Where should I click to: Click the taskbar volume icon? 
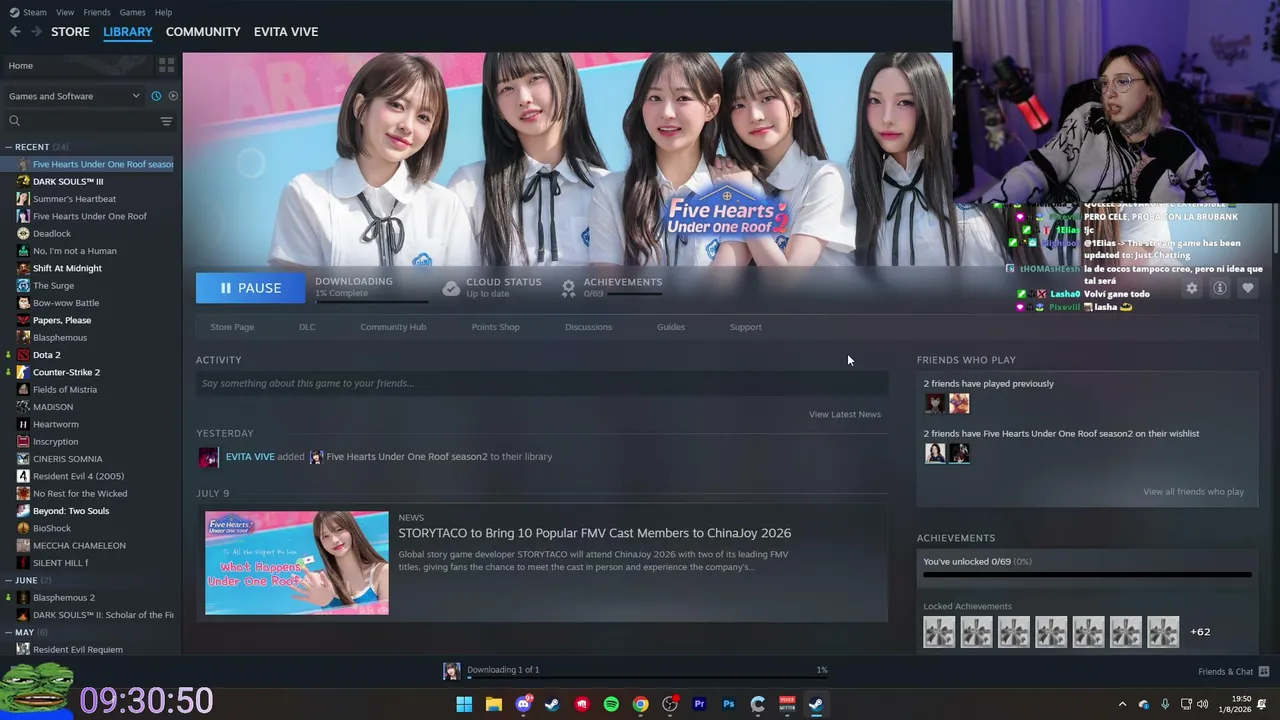tap(1202, 704)
